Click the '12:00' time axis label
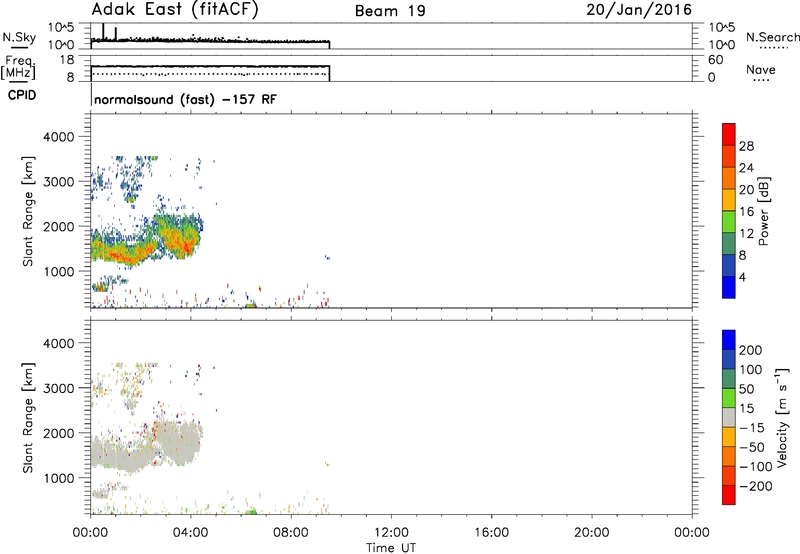 click(x=391, y=533)
